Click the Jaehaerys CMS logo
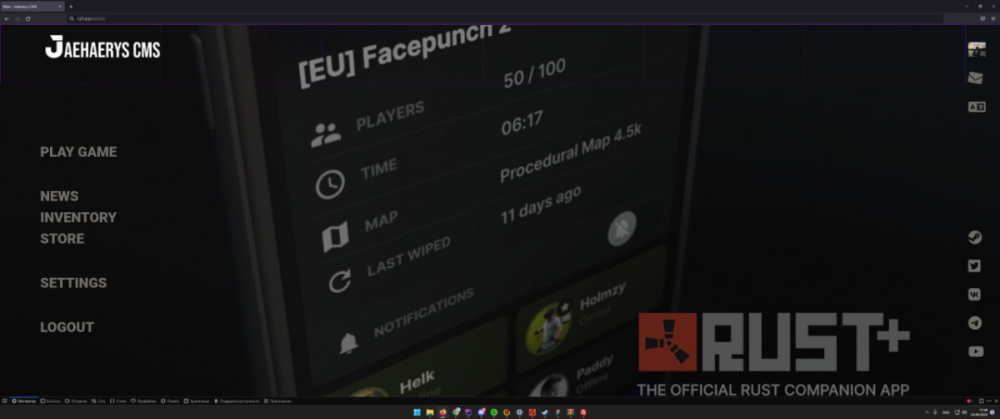The width and height of the screenshot is (1000, 419). pyautogui.click(x=103, y=48)
